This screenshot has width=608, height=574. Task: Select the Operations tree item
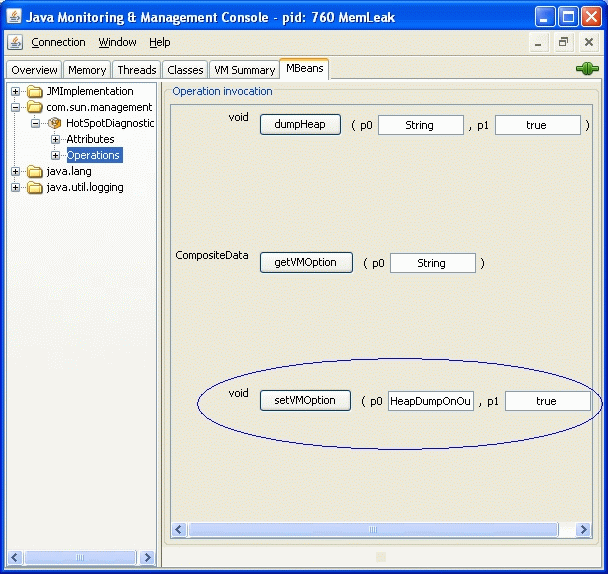click(94, 155)
